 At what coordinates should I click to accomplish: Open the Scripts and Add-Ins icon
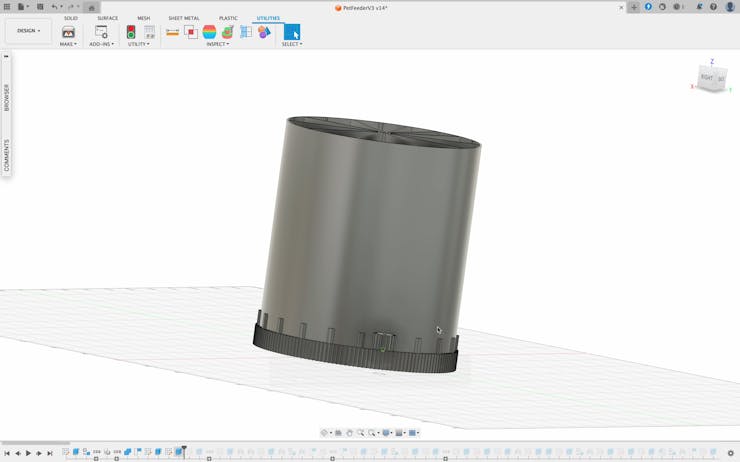point(101,32)
